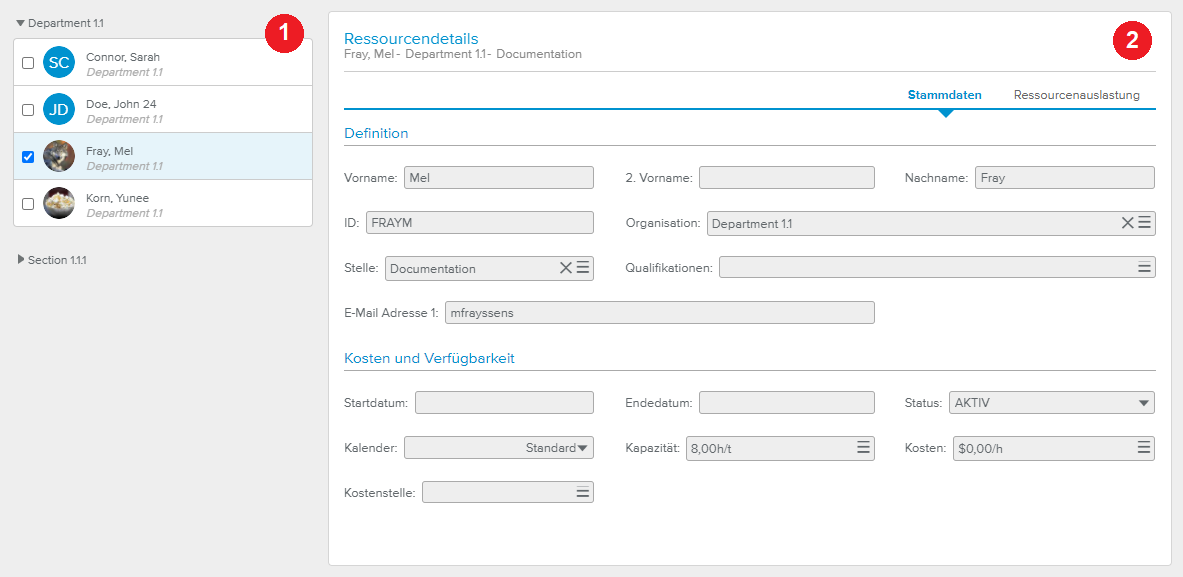This screenshot has height=577, width=1183.
Task: Click into the Startdatum input field
Action: coord(504,403)
